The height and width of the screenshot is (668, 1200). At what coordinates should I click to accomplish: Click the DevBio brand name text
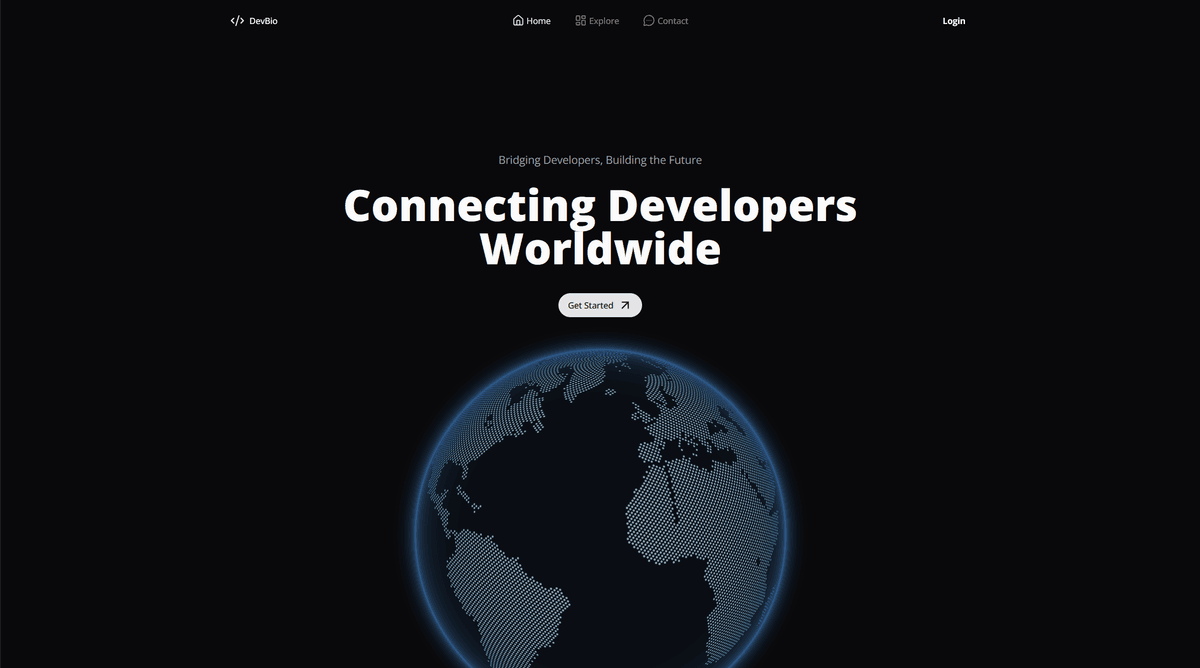(262, 20)
